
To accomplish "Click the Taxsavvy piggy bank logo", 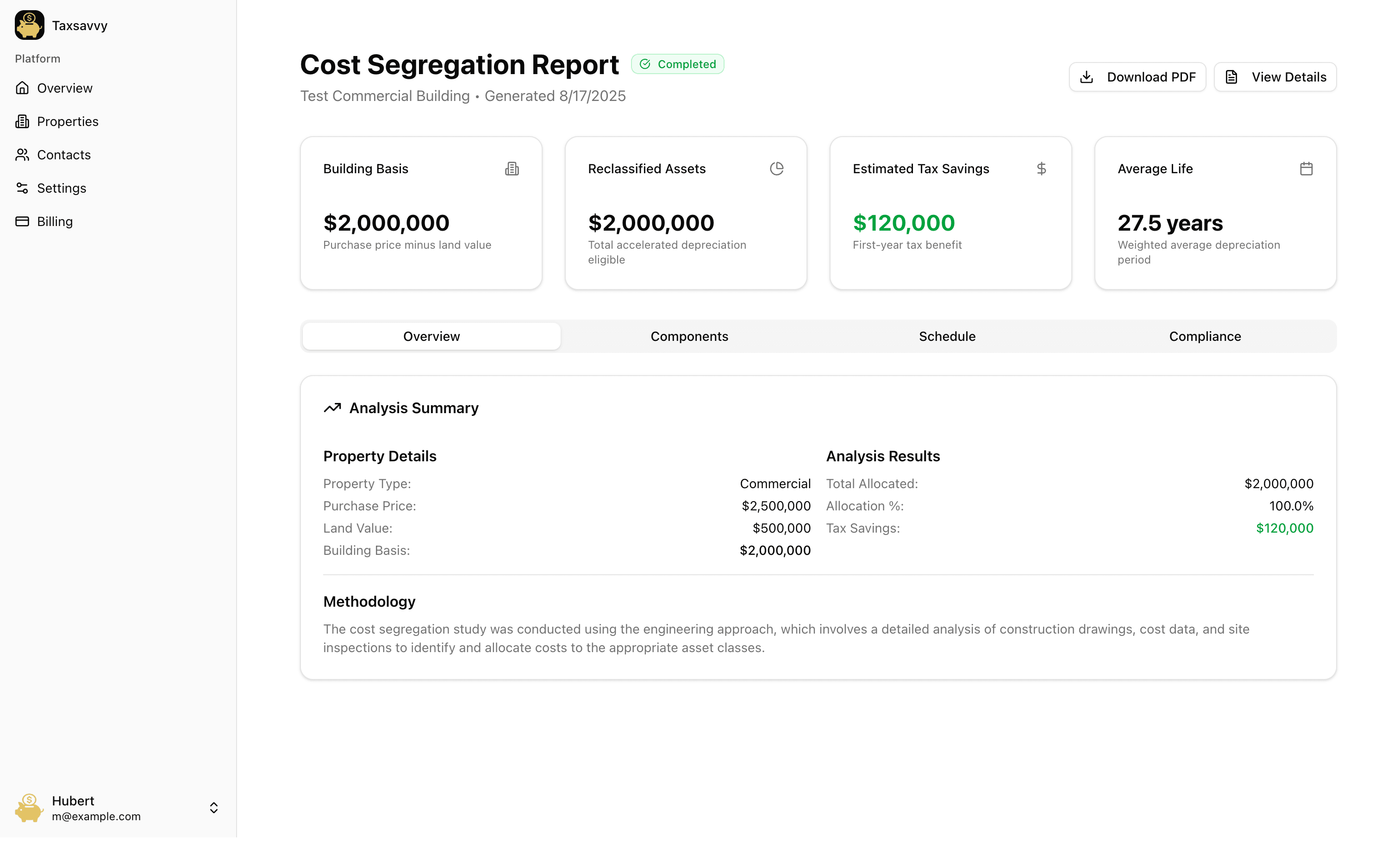I will coord(29,25).
